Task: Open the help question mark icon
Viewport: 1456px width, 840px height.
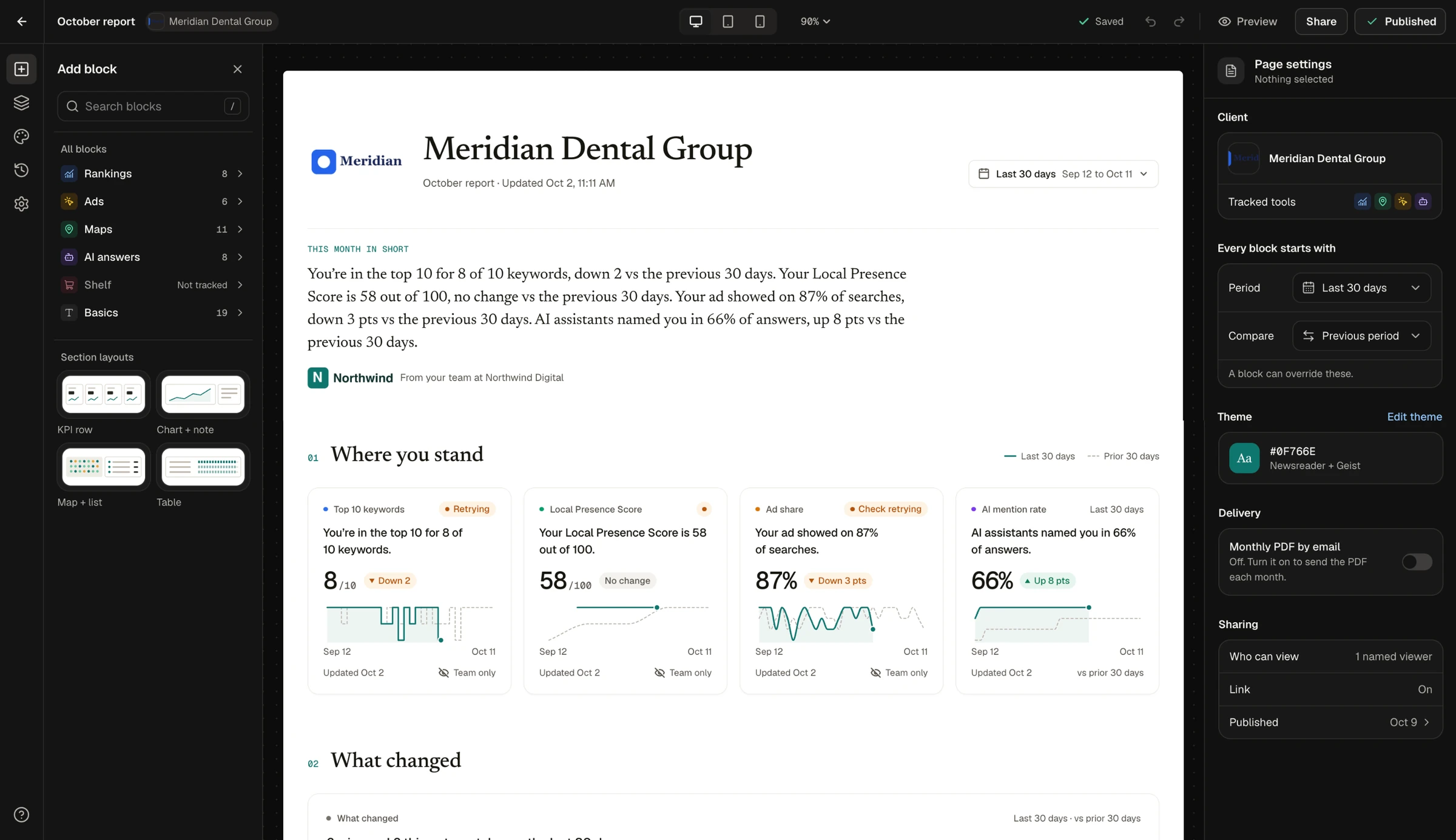Action: 21,815
